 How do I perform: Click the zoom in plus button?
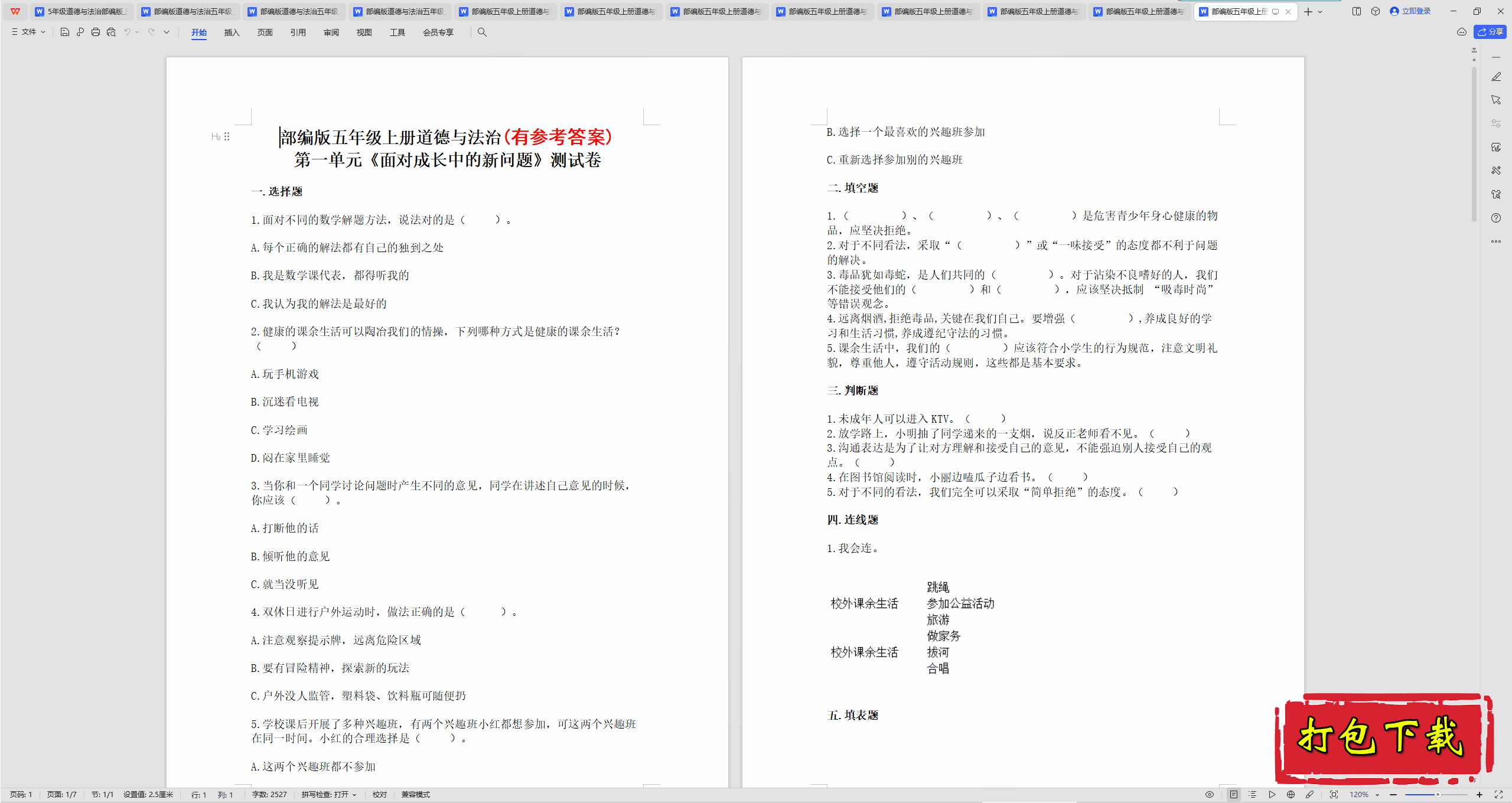point(1480,795)
